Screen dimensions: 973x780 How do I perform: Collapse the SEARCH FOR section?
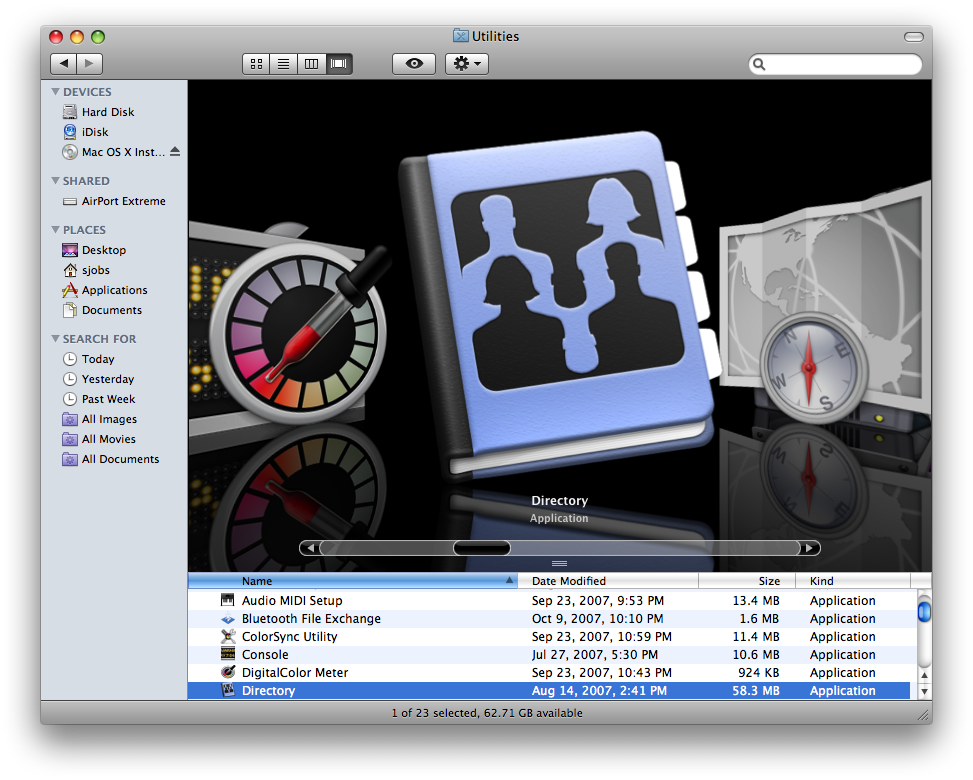pos(55,339)
